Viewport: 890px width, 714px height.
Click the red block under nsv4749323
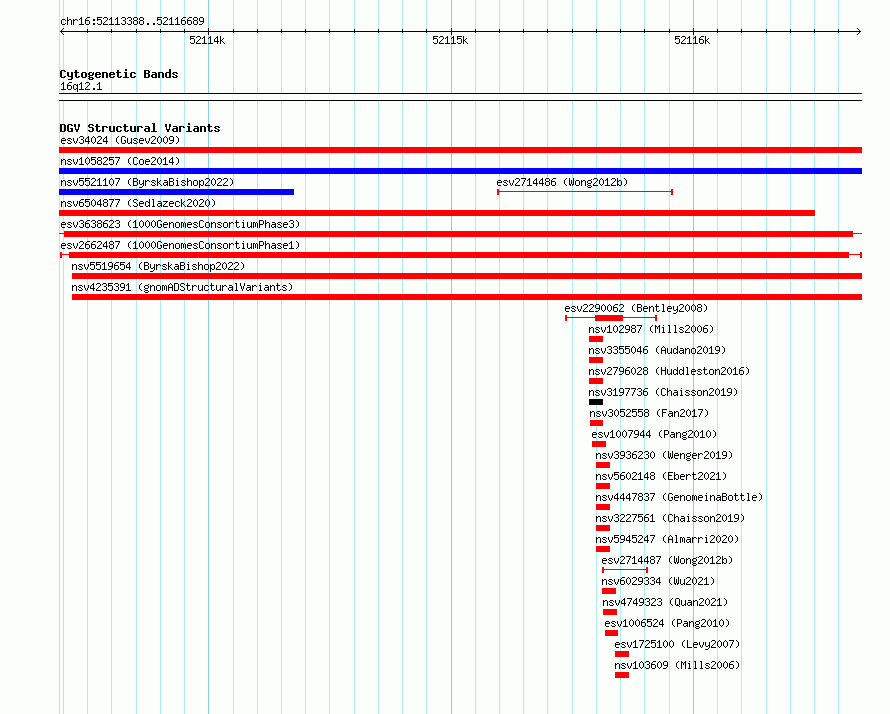610,612
